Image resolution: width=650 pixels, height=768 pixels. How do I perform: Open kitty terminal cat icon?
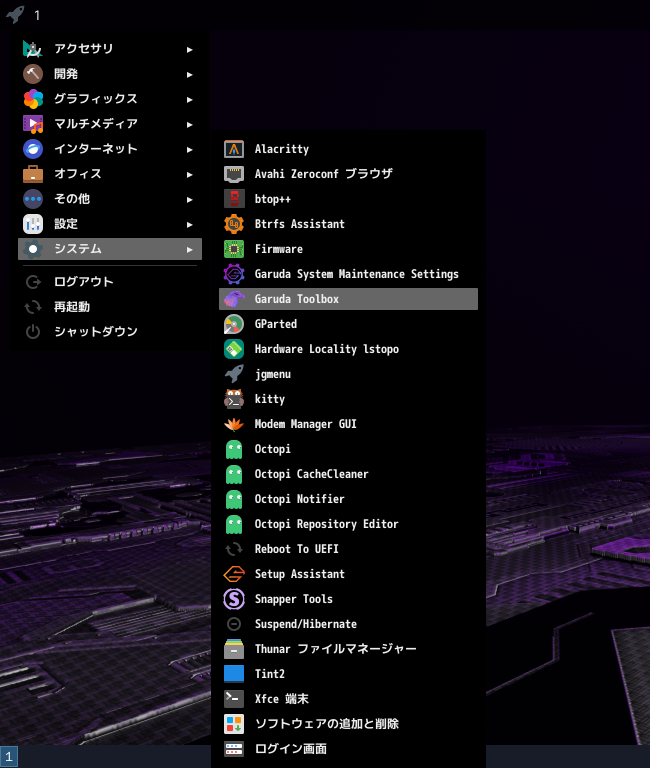[234, 399]
